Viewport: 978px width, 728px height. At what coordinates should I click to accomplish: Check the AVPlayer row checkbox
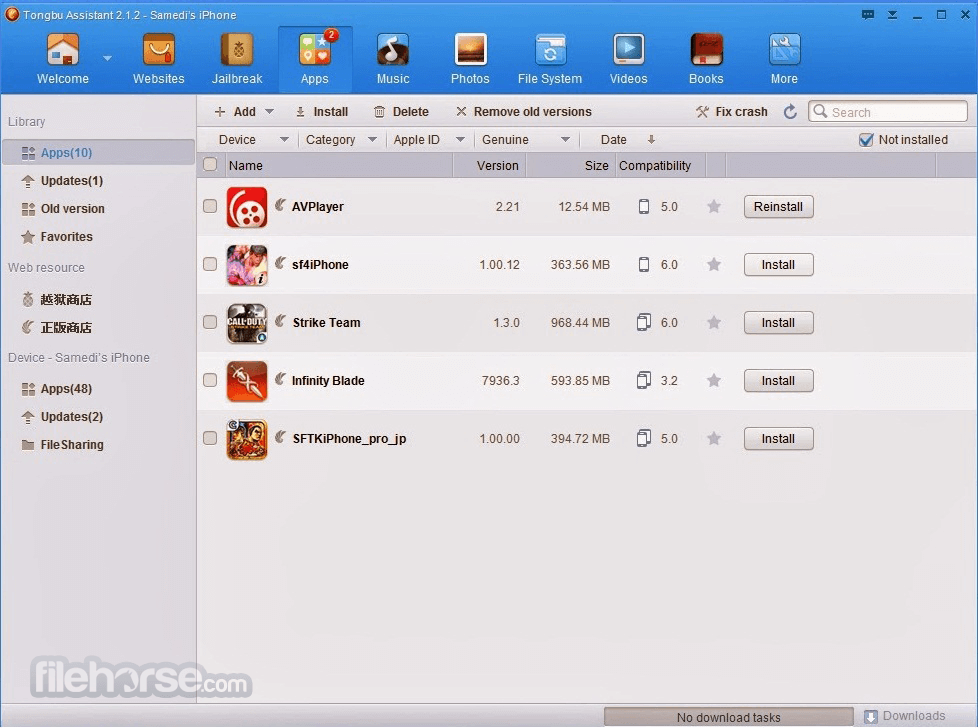210,206
